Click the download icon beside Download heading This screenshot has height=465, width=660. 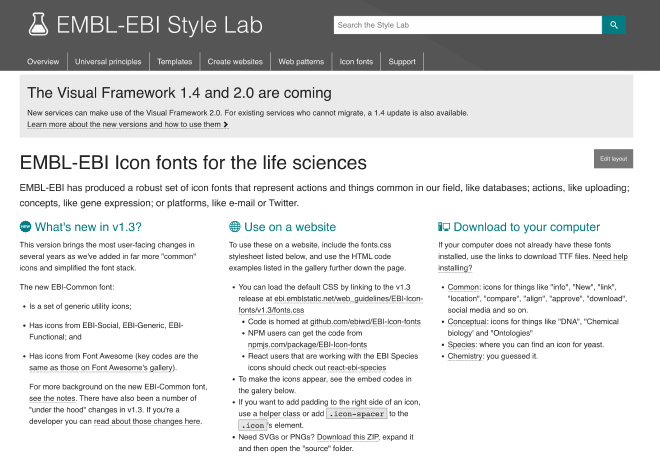pyautogui.click(x=444, y=227)
